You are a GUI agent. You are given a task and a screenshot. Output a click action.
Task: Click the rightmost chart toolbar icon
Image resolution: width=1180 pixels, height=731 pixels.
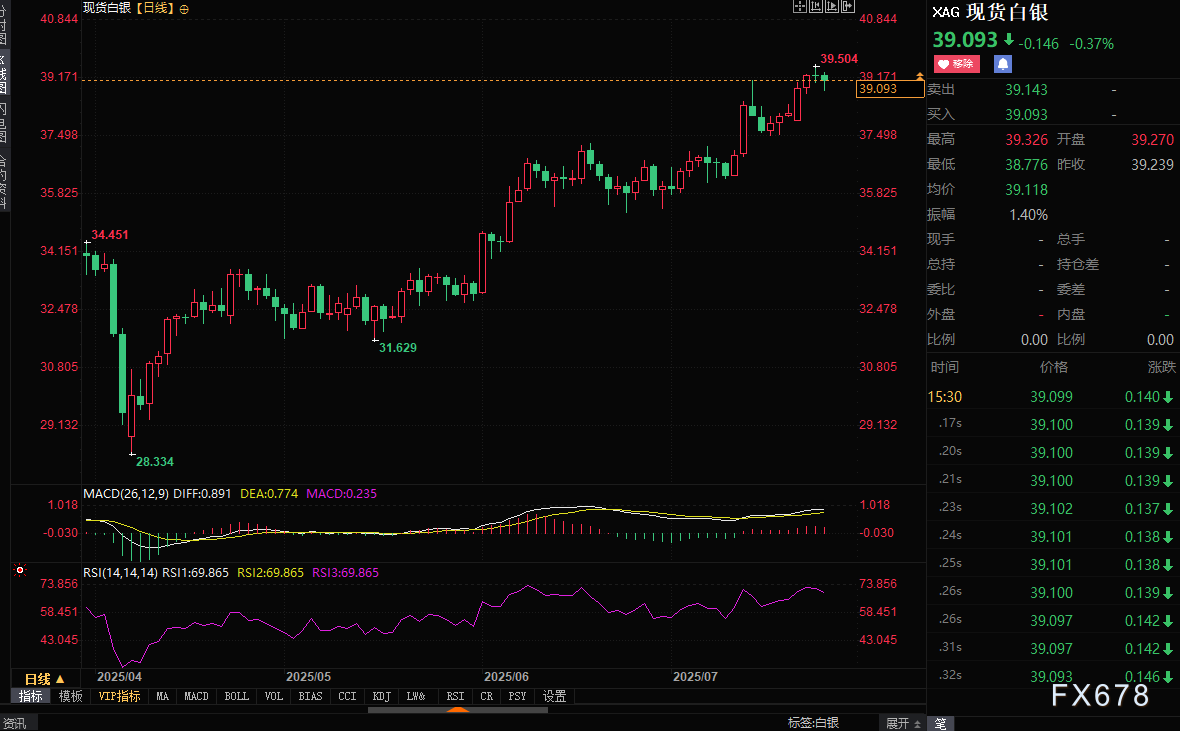(x=849, y=7)
